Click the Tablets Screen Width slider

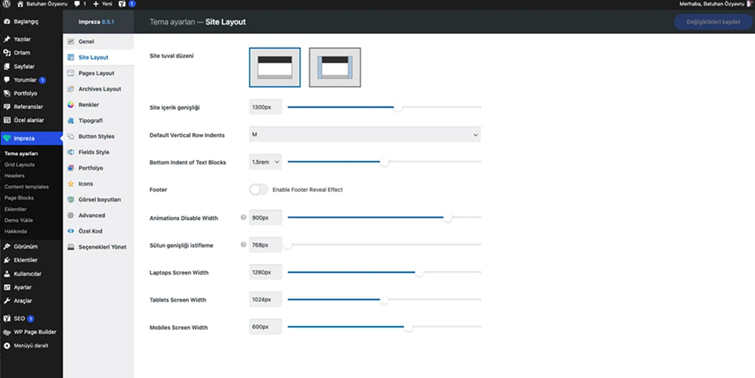click(384, 300)
